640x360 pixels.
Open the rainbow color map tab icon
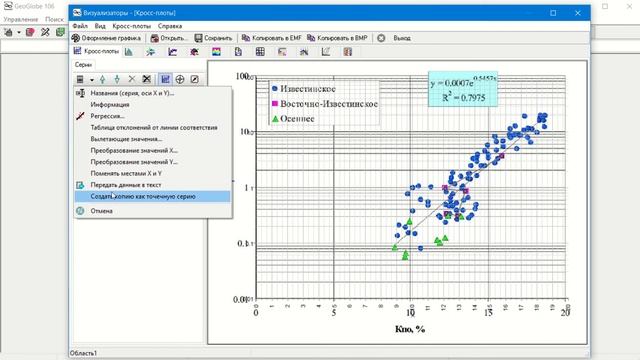(x=216, y=52)
